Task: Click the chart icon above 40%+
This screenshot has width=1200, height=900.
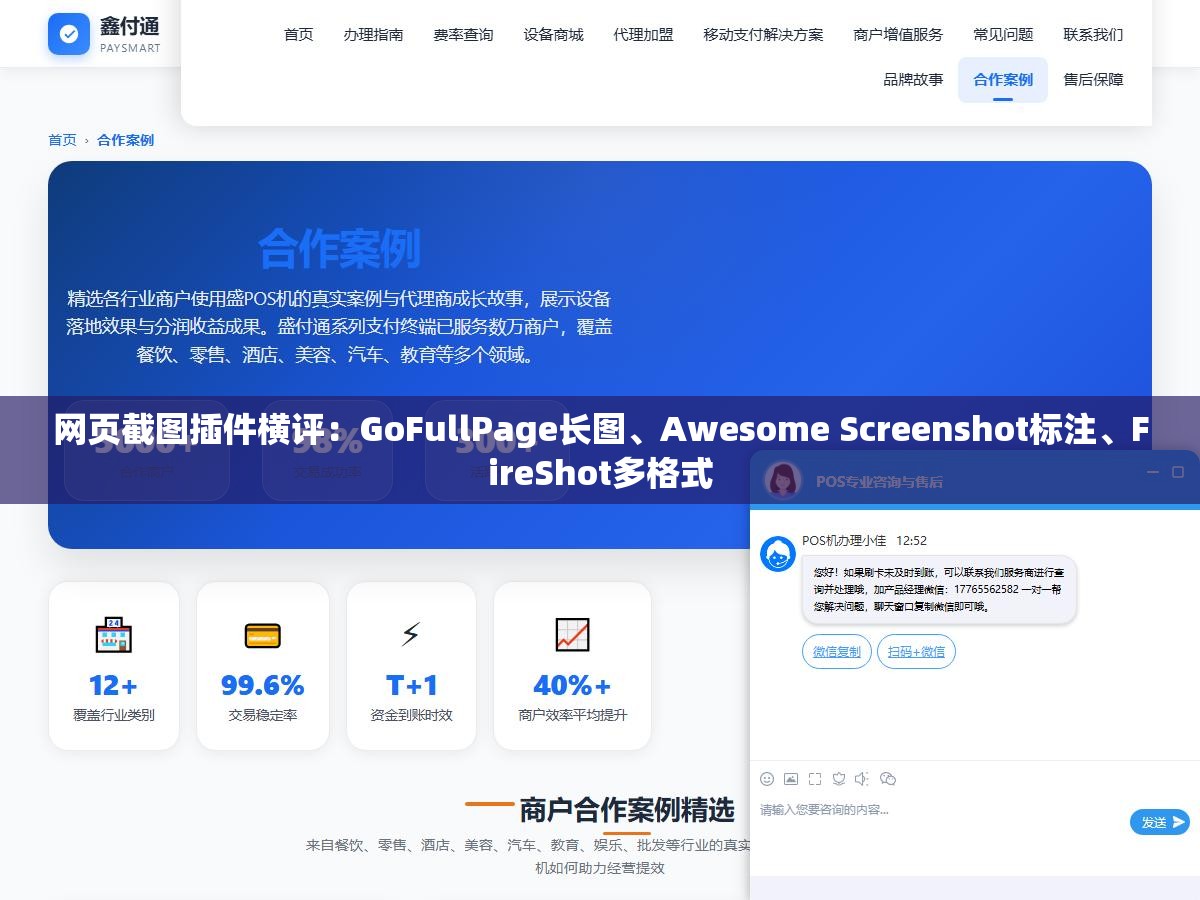Action: point(573,635)
